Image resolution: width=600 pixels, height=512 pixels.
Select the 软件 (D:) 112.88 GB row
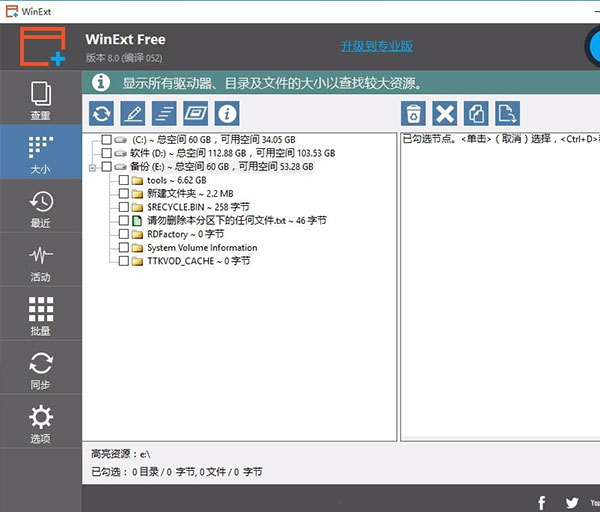tap(232, 153)
